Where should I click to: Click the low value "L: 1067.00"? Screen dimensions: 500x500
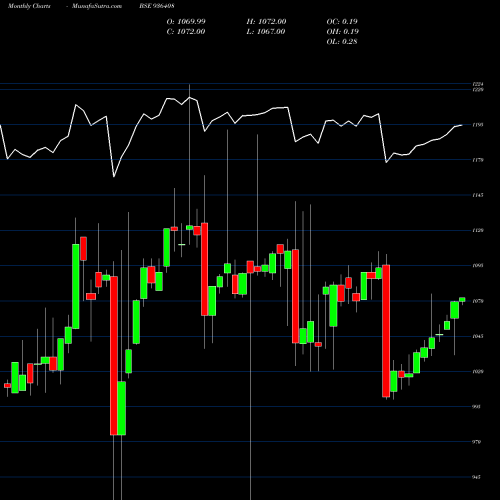coord(266,32)
